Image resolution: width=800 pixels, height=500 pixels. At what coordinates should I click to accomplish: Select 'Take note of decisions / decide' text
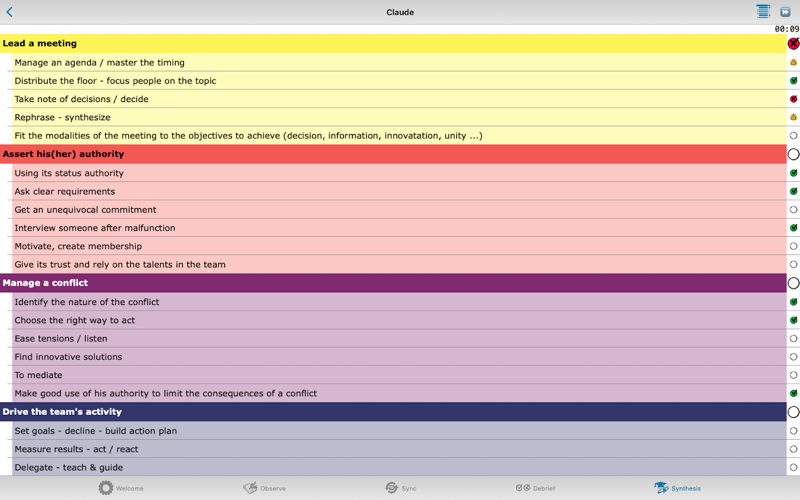tap(81, 99)
